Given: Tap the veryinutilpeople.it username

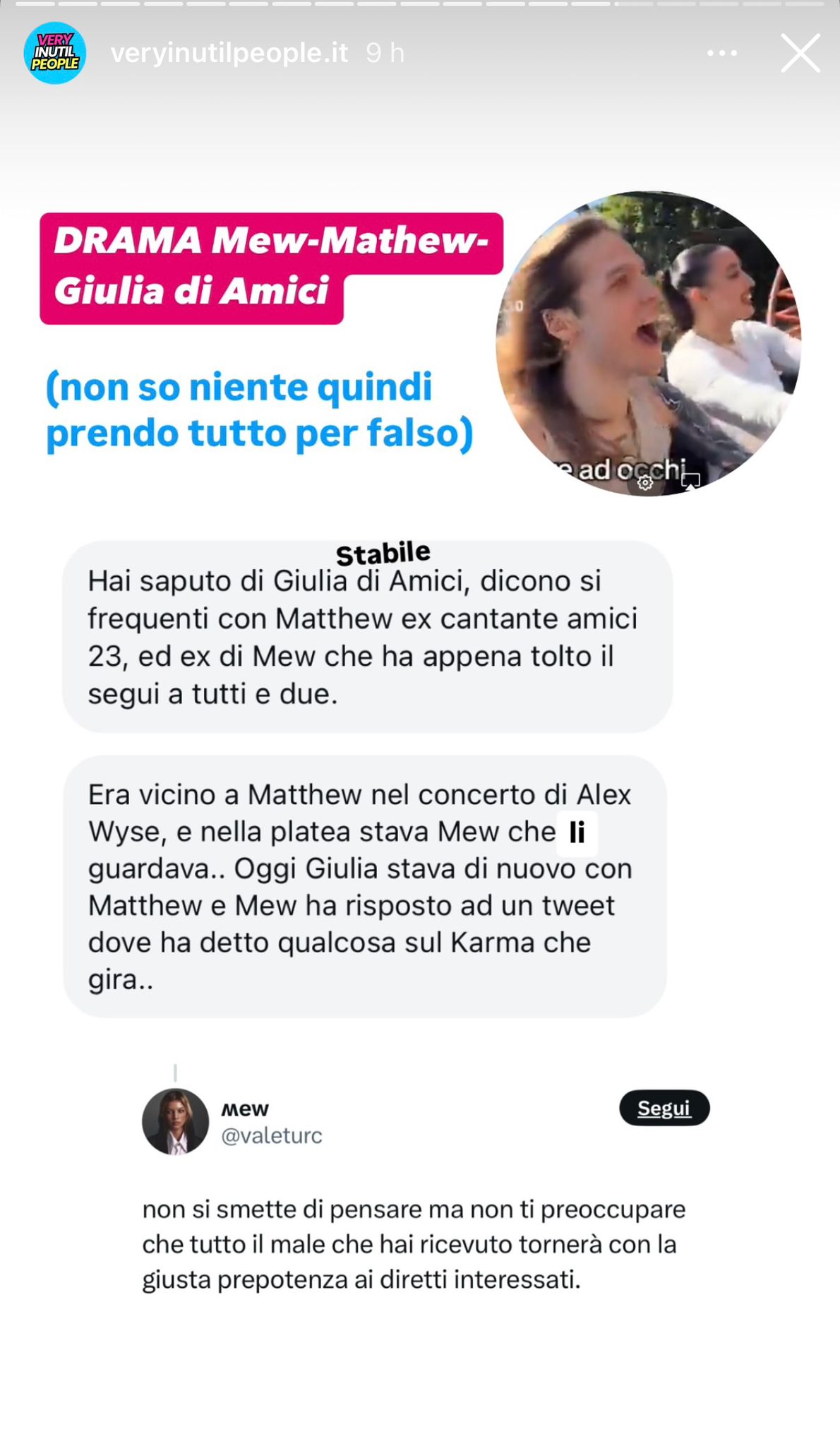Looking at the screenshot, I should click(229, 53).
